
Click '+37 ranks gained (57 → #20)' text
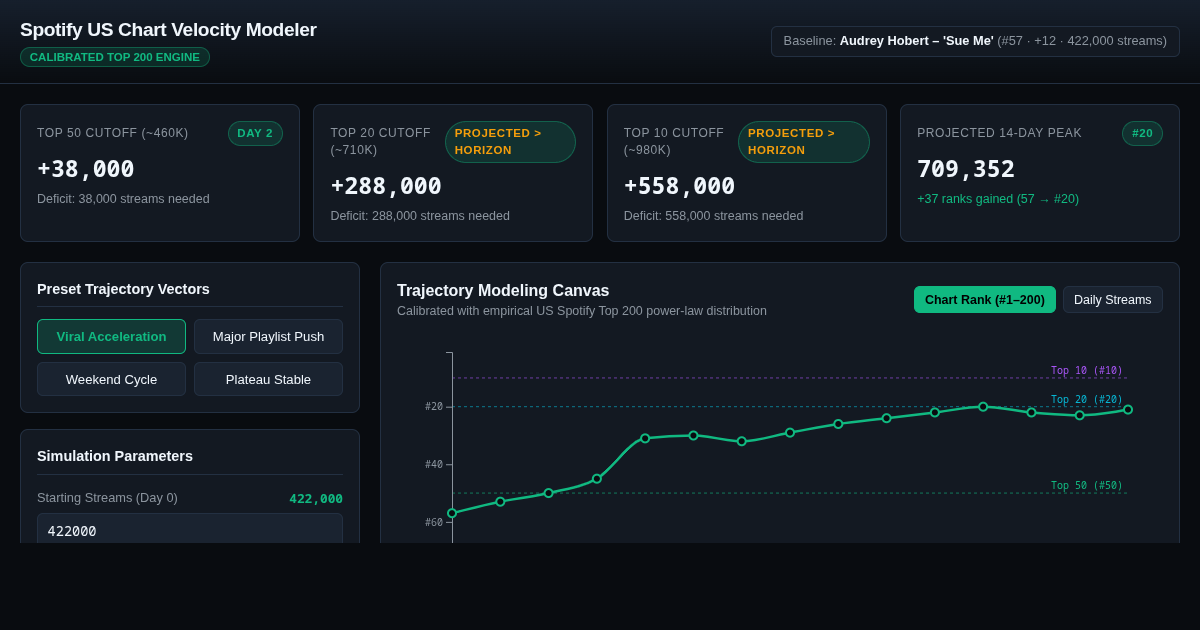coord(998,199)
